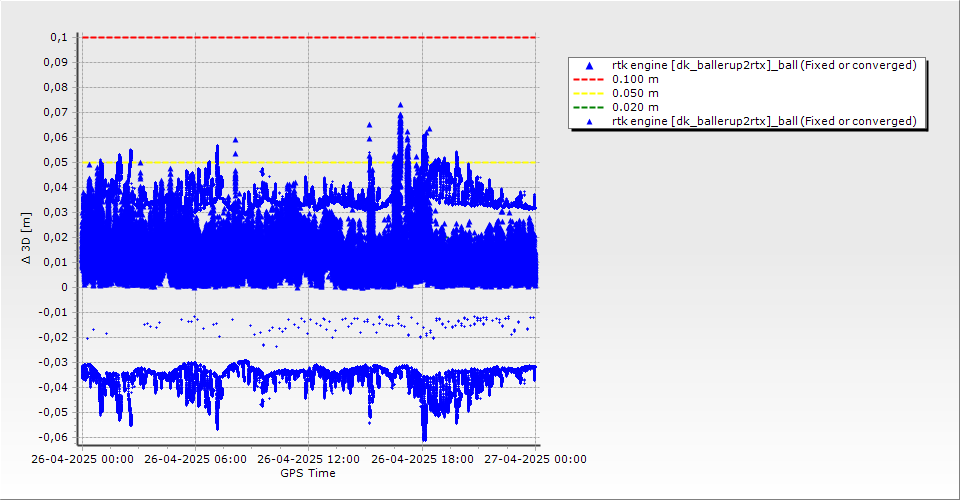Click the 26-04-2025 06:00 time label
This screenshot has width=960, height=500.
[195, 459]
